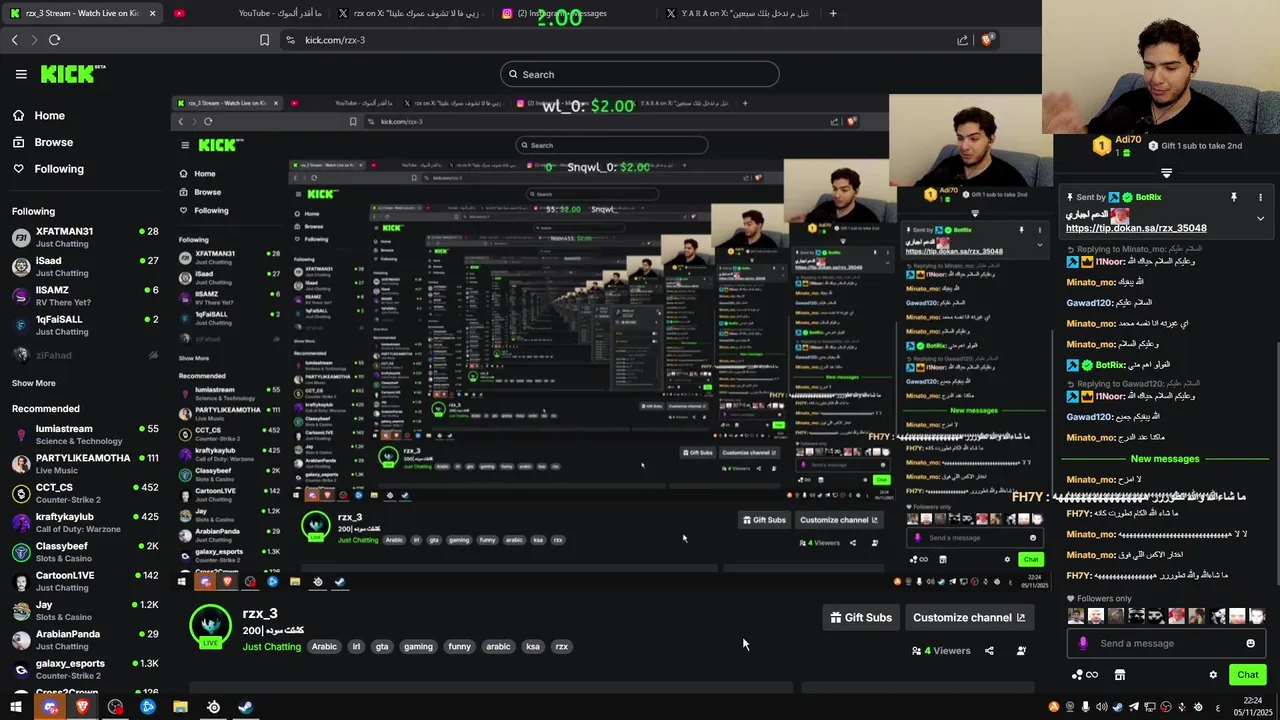
Task: Click the purple microphone icon in chat
Action: click(1083, 643)
